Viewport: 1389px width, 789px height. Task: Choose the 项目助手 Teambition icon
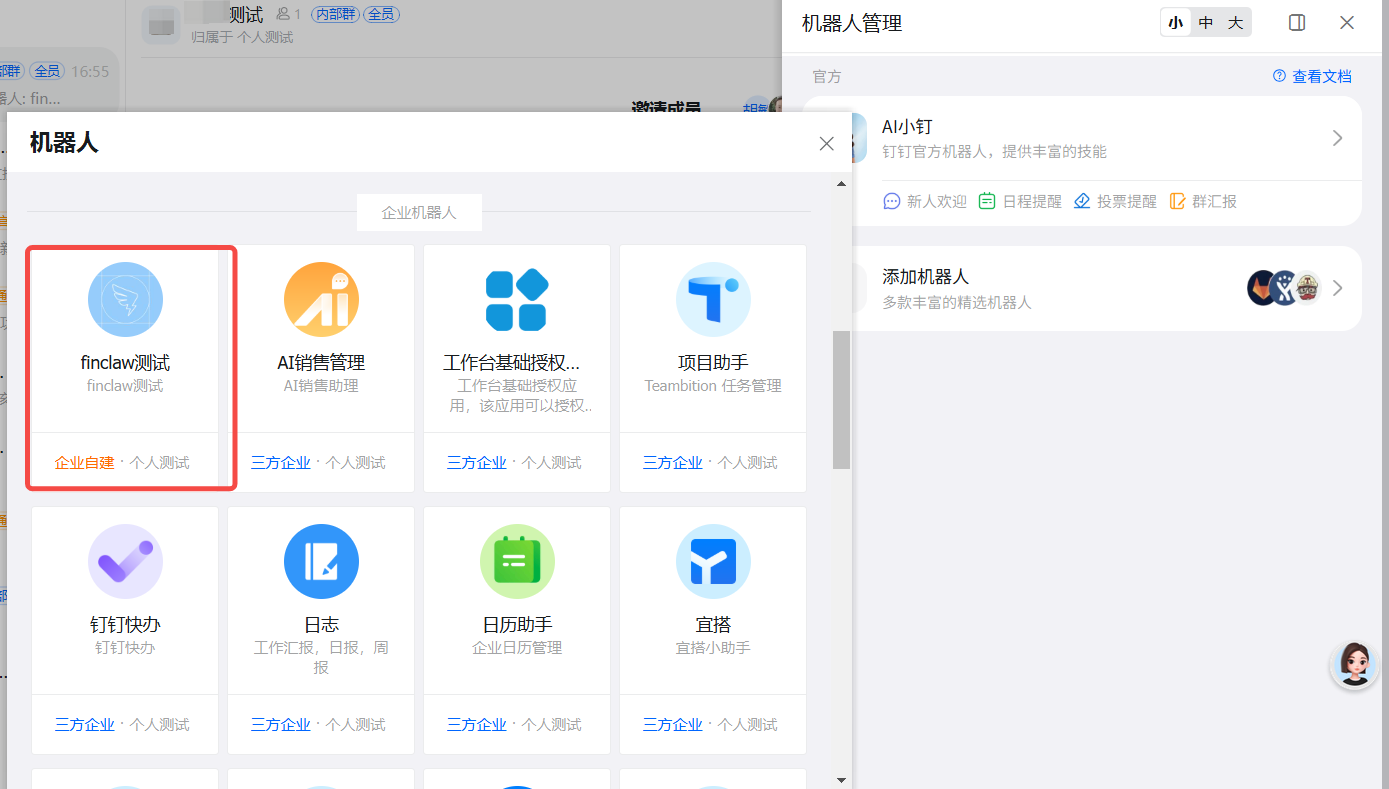pos(713,299)
